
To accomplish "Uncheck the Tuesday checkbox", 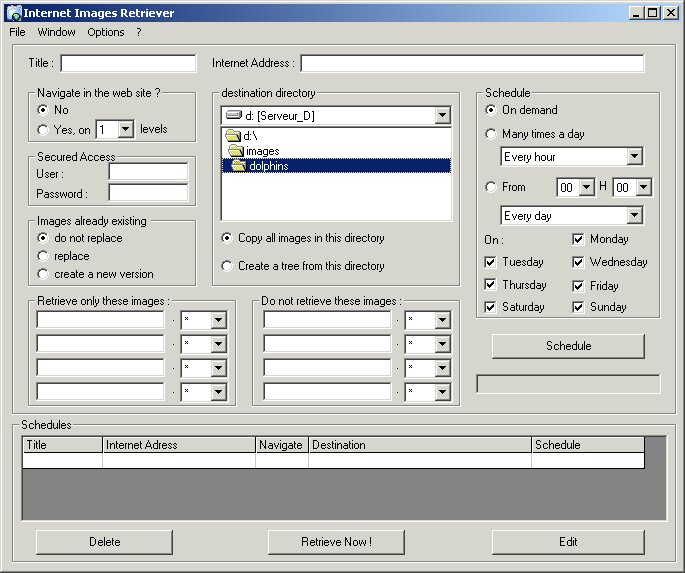I will tap(490, 262).
